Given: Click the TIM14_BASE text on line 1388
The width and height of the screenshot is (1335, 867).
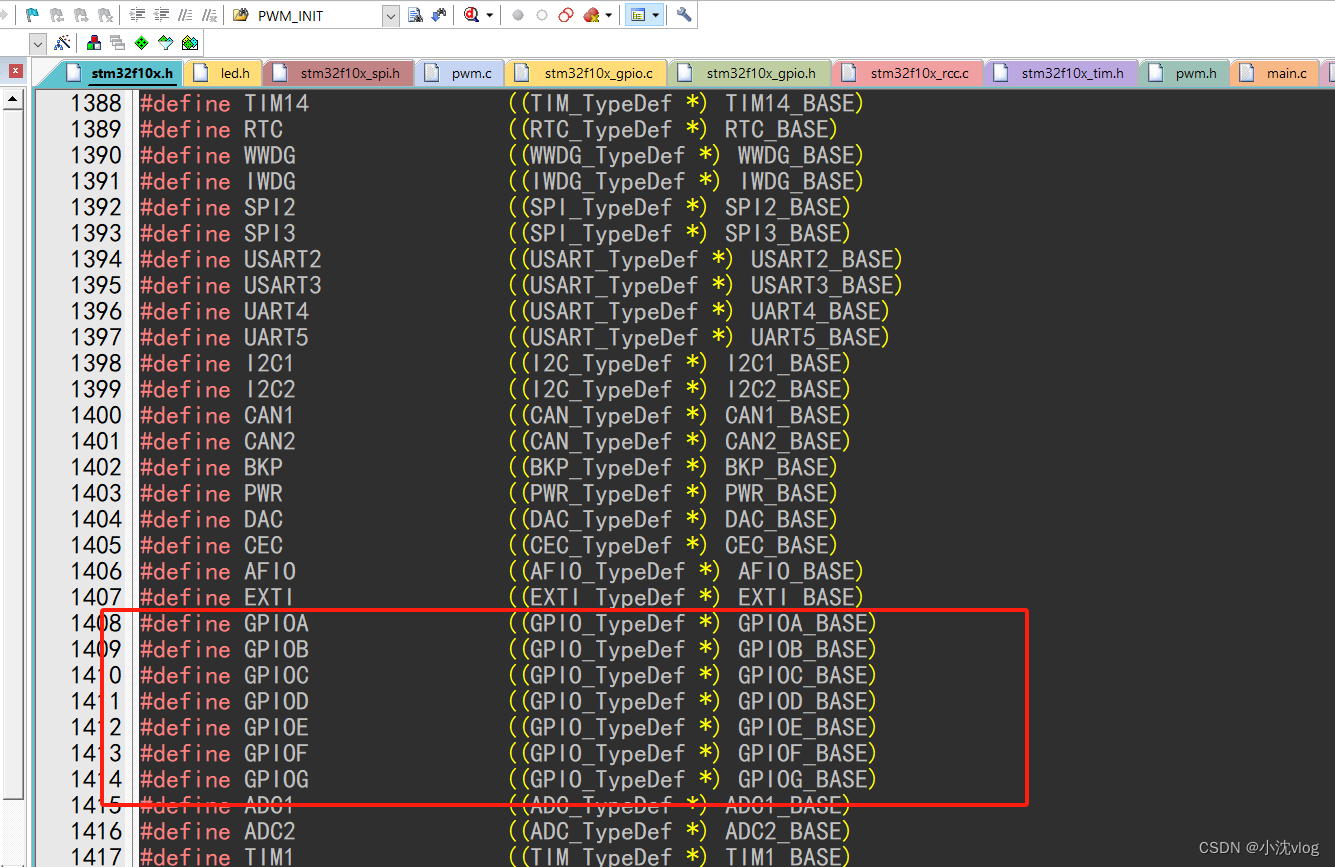Looking at the screenshot, I should [x=789, y=103].
